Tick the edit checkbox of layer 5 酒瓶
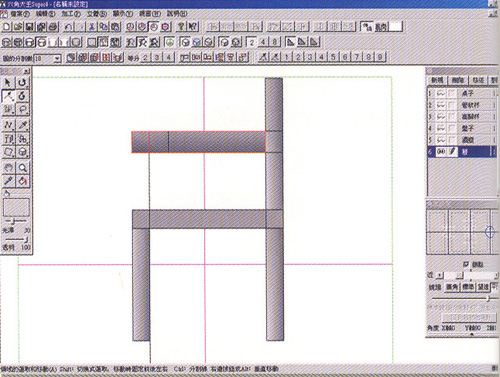This screenshot has width=500, height=377. point(452,140)
